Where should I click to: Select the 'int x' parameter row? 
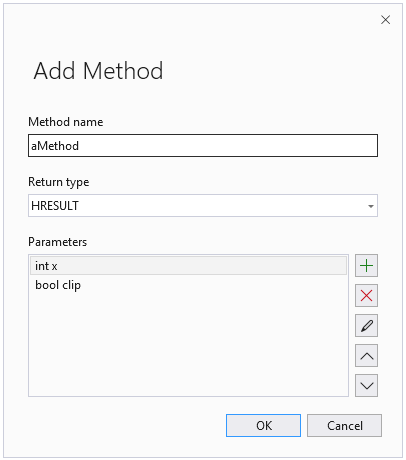(188, 266)
